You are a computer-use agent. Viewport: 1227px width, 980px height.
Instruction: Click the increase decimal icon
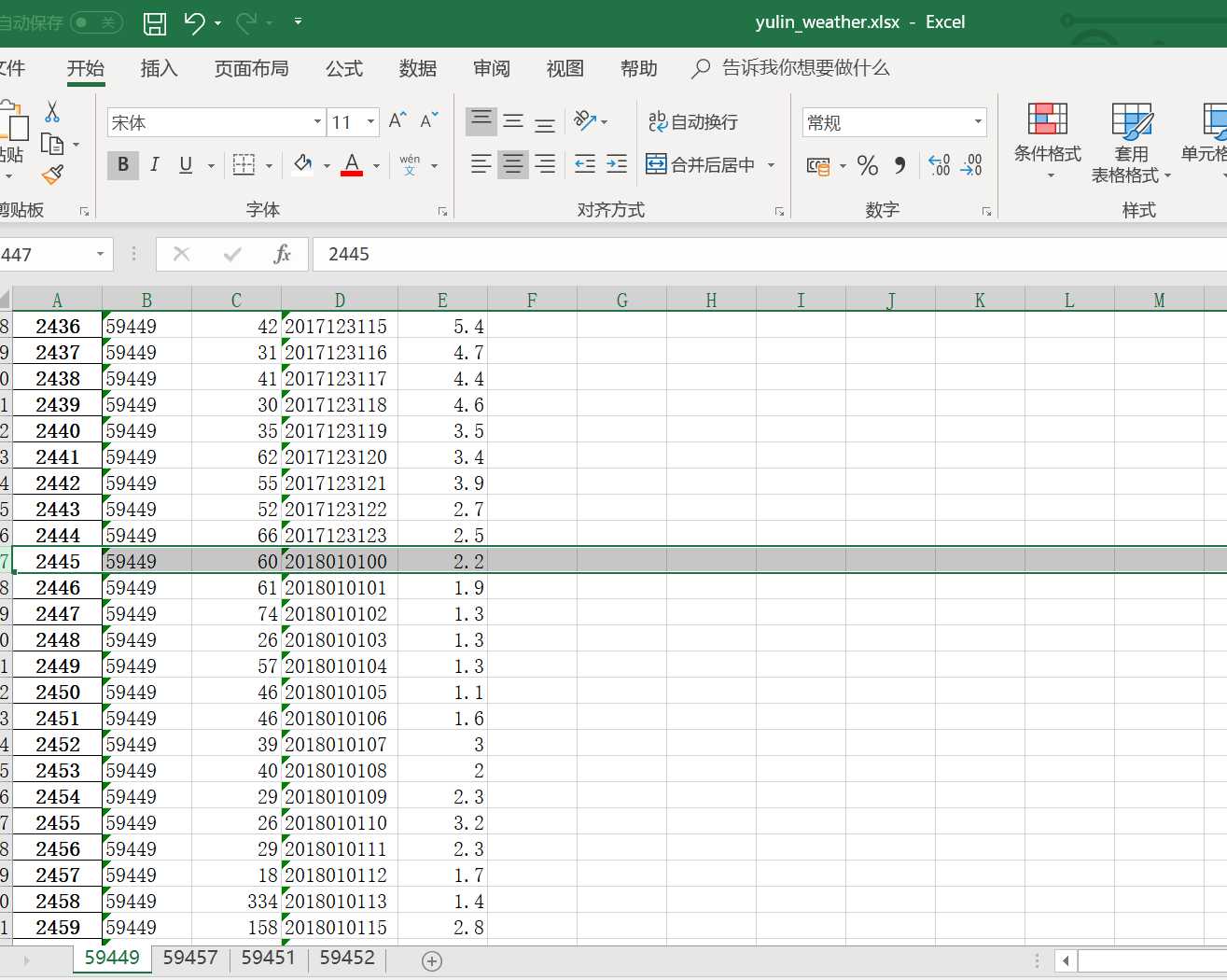coord(940,166)
